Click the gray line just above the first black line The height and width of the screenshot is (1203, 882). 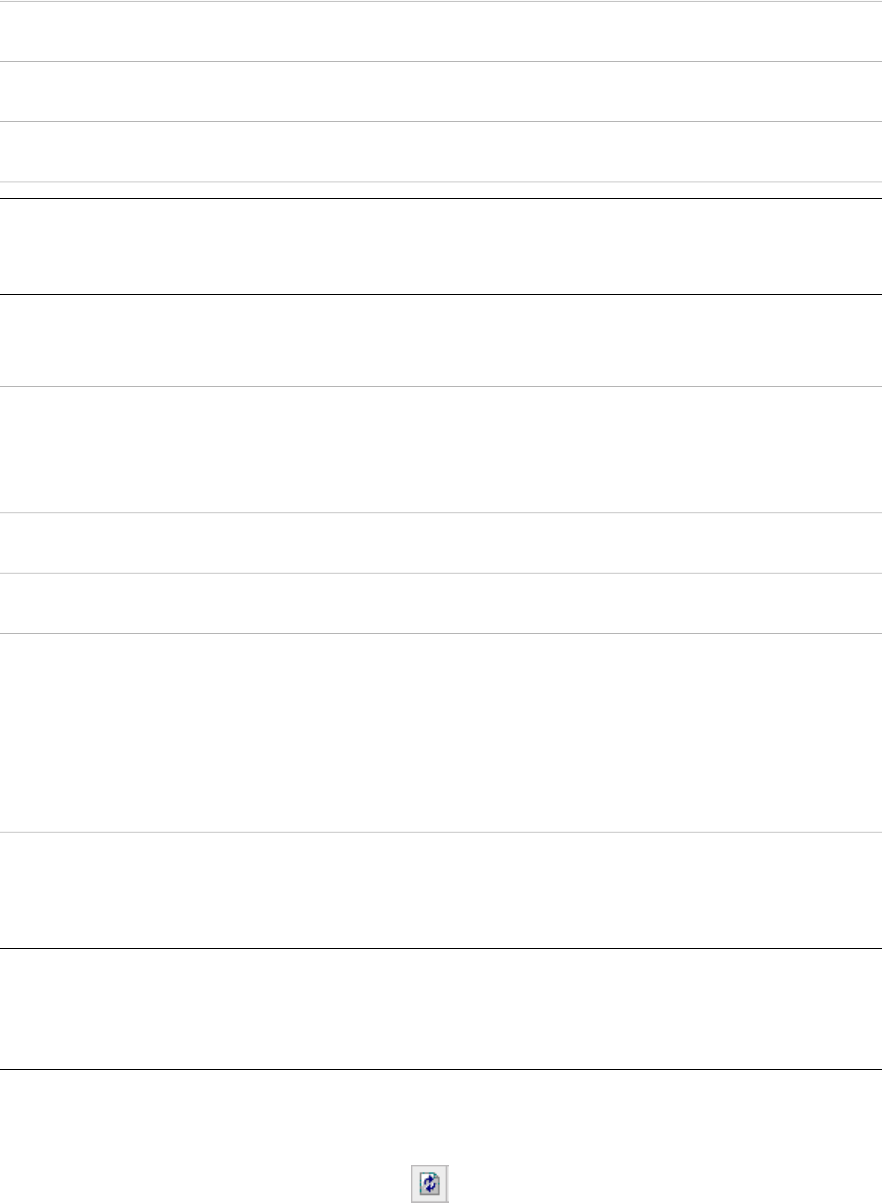(440, 181)
